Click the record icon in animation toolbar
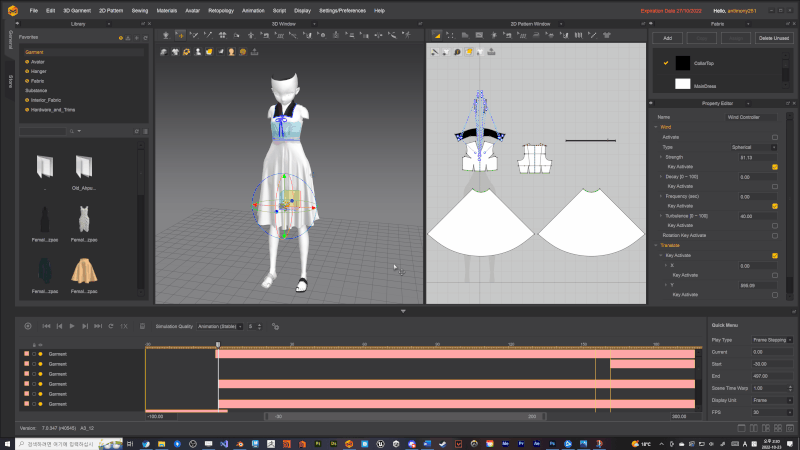The width and height of the screenshot is (800, 450). (28, 326)
